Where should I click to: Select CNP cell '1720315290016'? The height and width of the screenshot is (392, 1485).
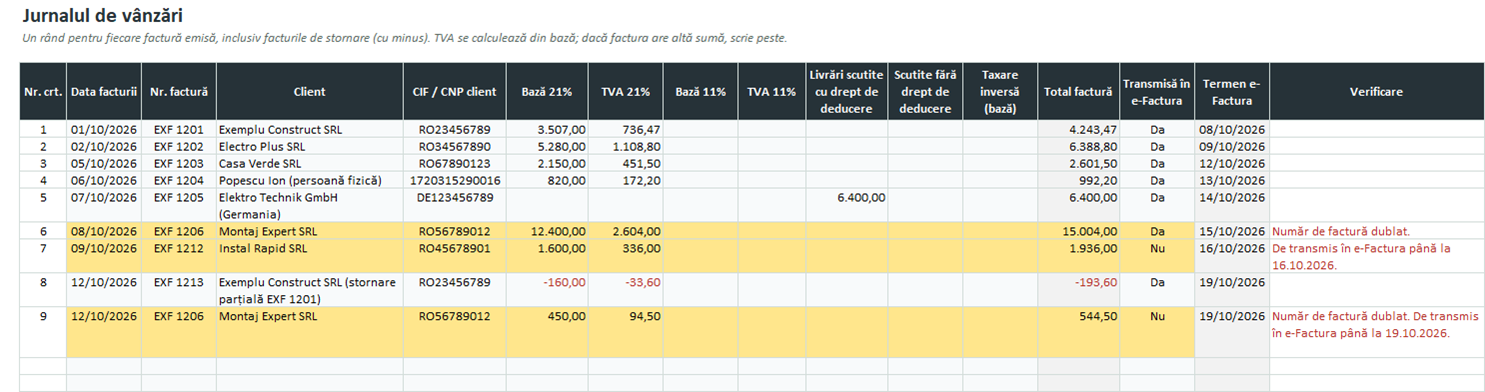tap(454, 180)
